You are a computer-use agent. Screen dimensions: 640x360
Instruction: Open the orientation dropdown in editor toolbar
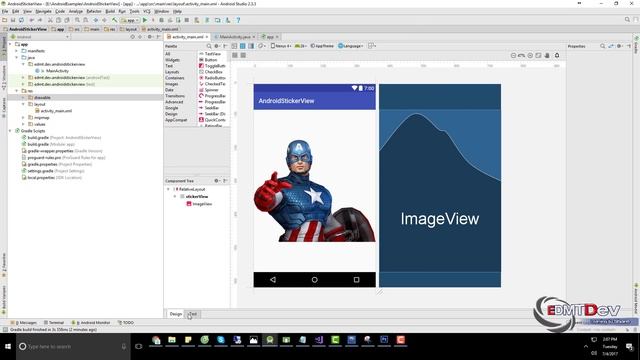262,46
